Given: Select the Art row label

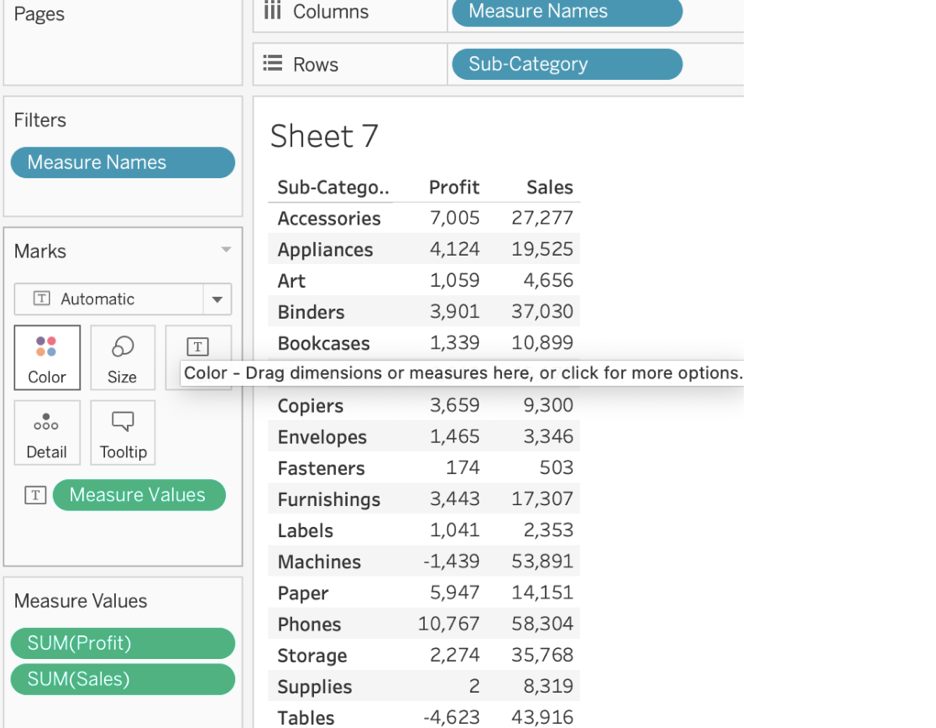Looking at the screenshot, I should tap(291, 280).
